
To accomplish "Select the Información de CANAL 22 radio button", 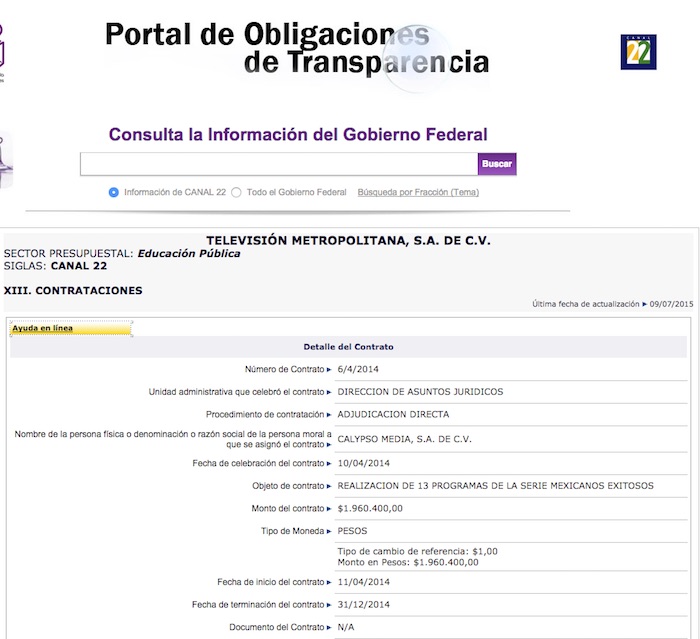I will [113, 192].
